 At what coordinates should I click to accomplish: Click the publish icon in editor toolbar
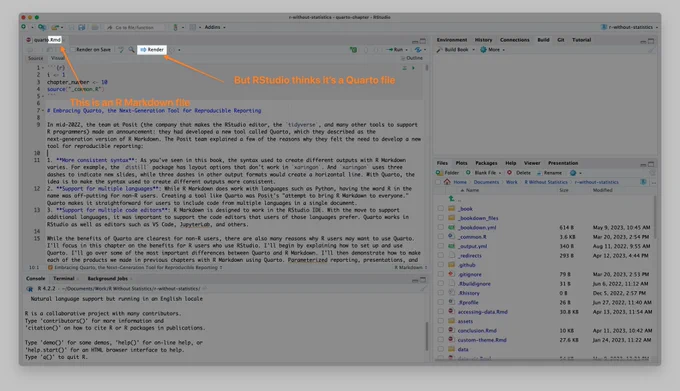point(418,50)
